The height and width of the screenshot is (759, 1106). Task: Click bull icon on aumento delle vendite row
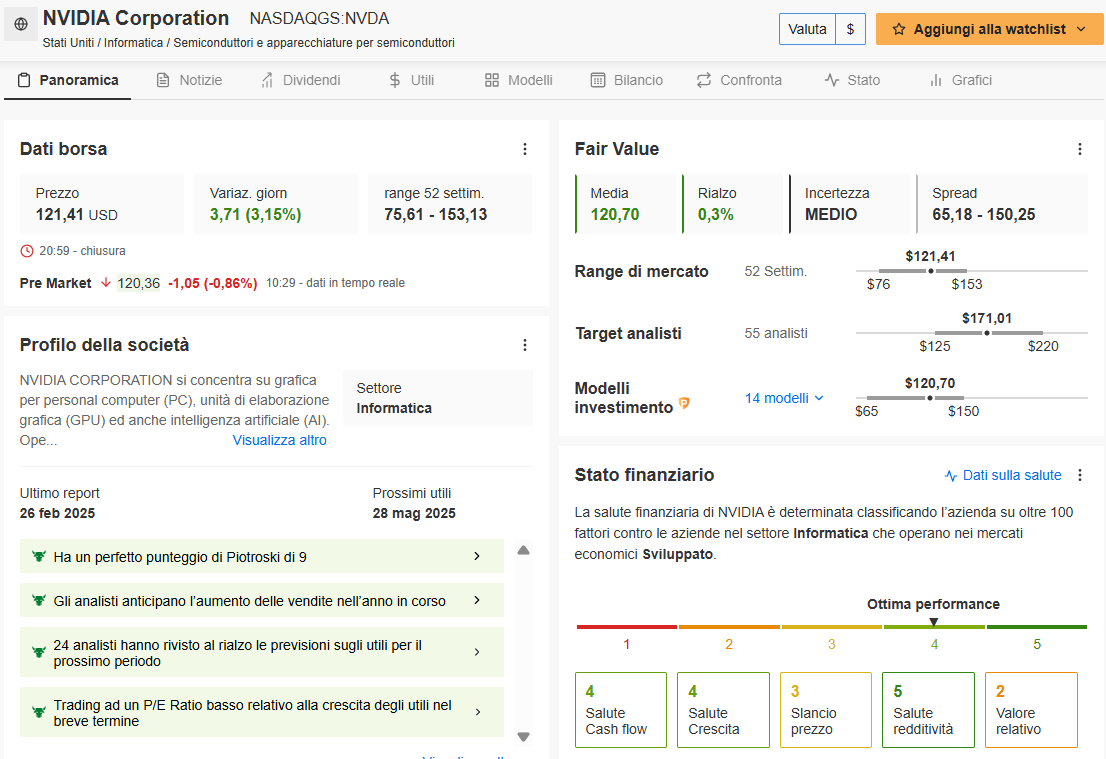click(x=39, y=600)
